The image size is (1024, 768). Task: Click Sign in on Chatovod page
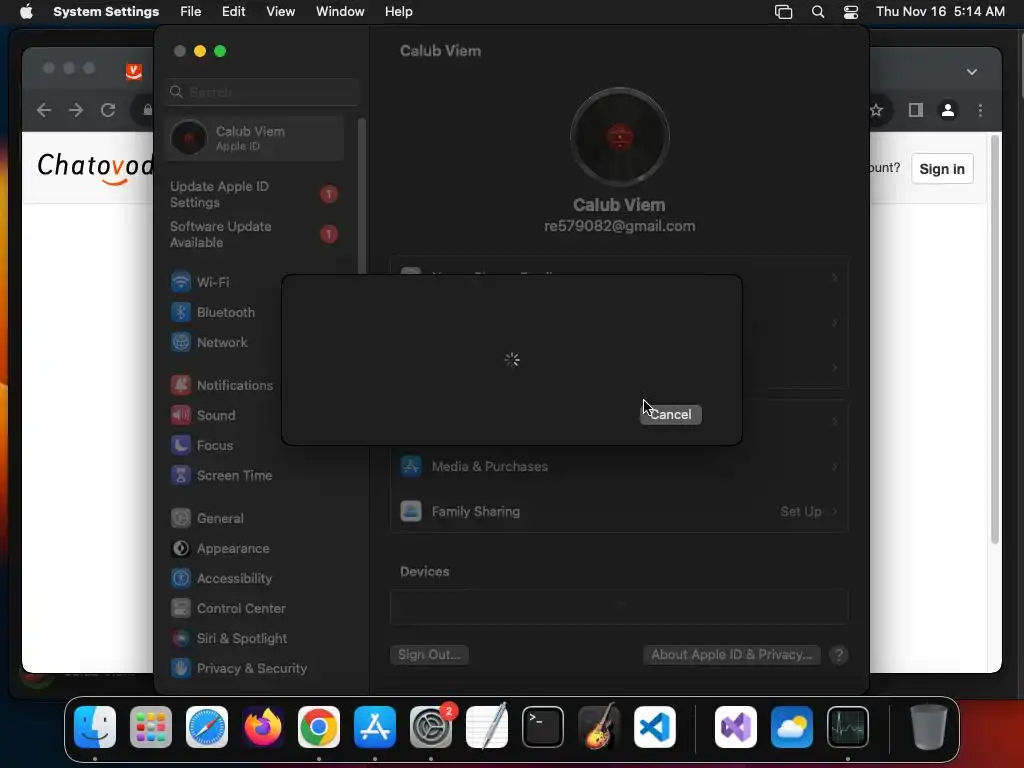[x=942, y=169]
